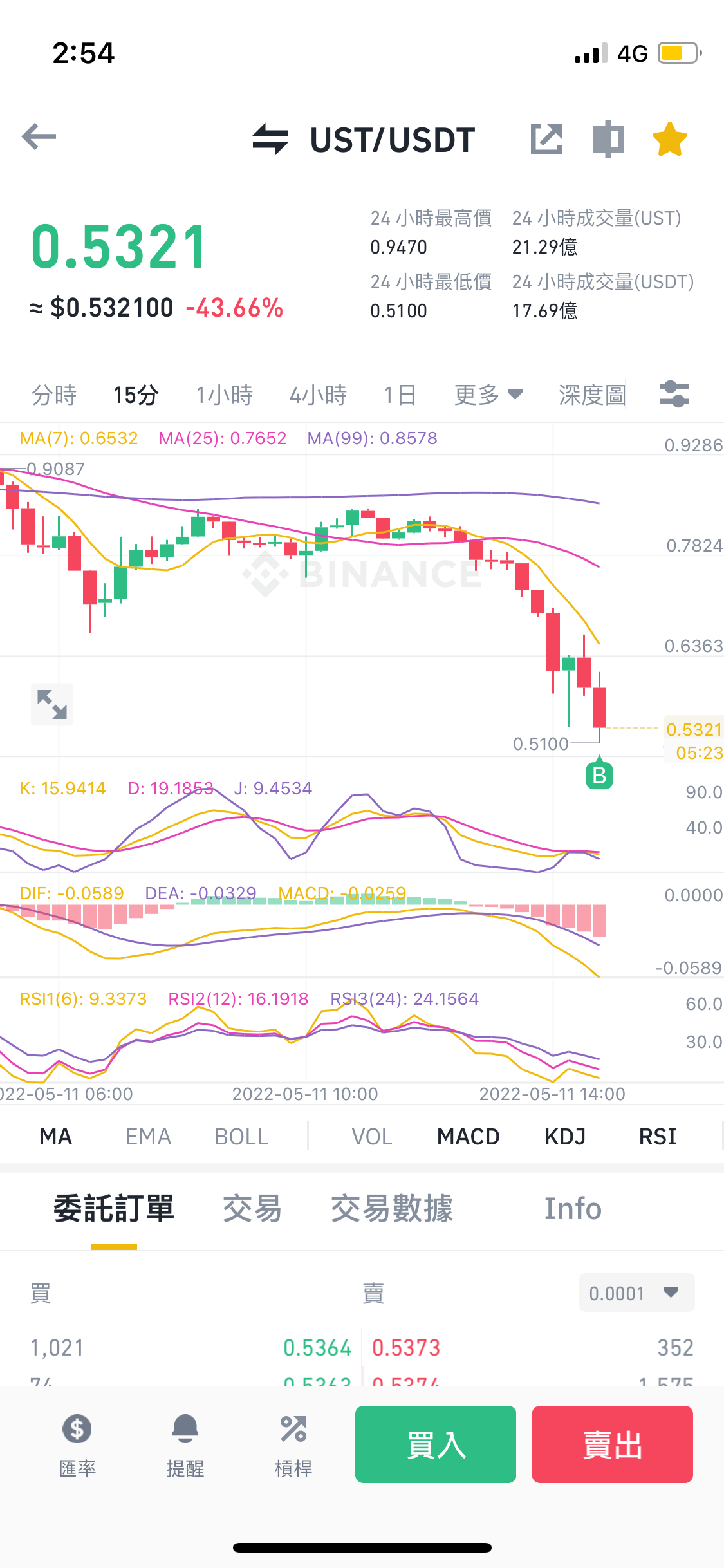Toggle the MACD indicator
The width and height of the screenshot is (724, 1568).
click(x=469, y=1137)
